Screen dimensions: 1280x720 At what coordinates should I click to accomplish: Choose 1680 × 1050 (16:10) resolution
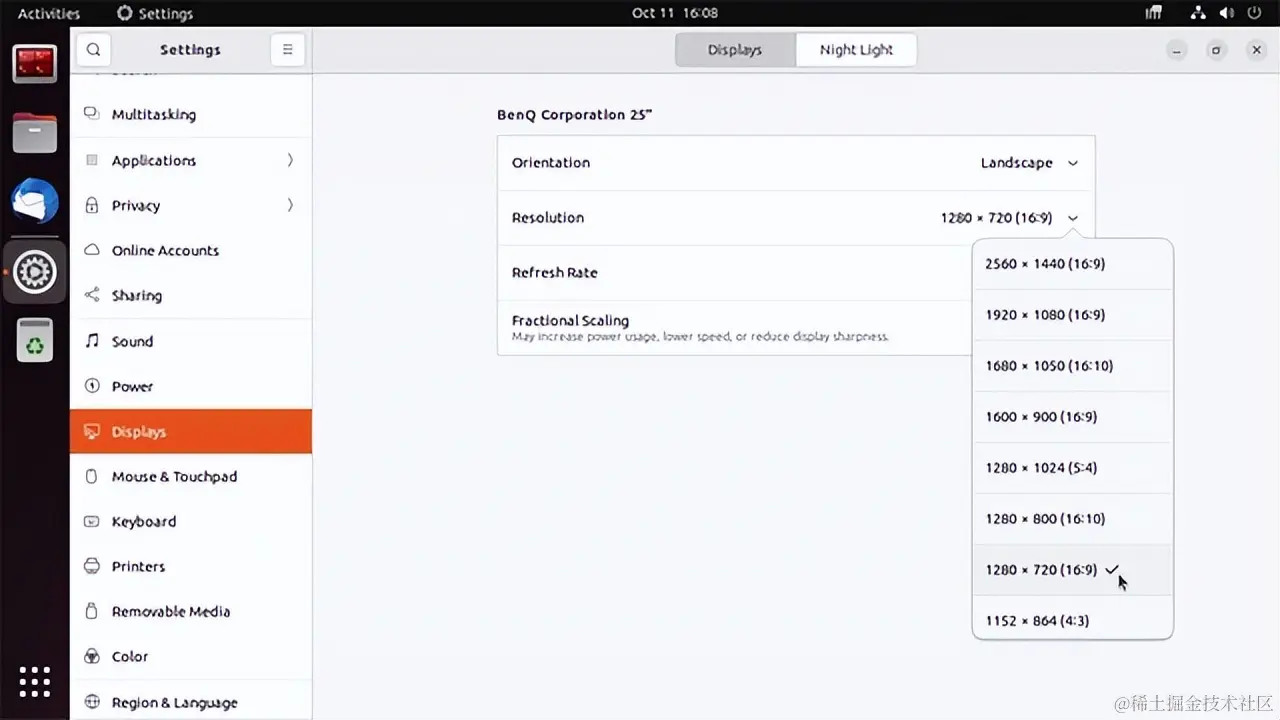(x=1072, y=366)
